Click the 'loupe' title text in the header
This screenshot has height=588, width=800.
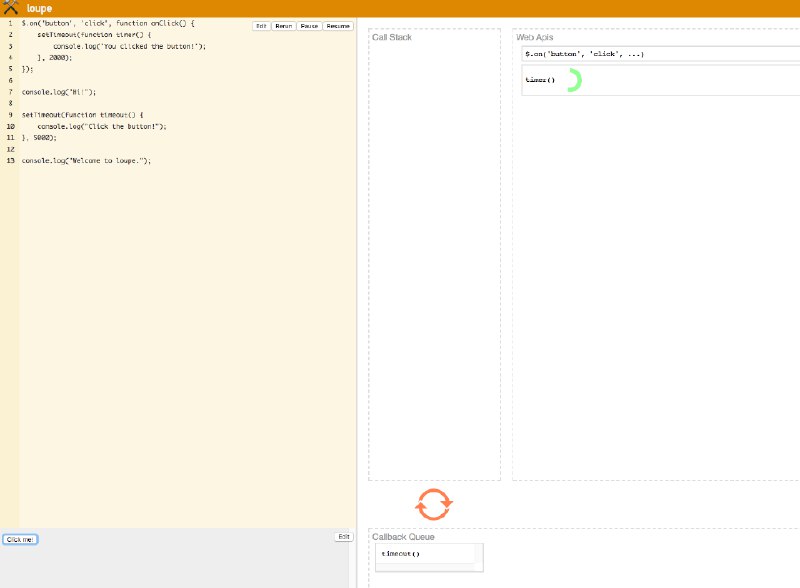[39, 8]
